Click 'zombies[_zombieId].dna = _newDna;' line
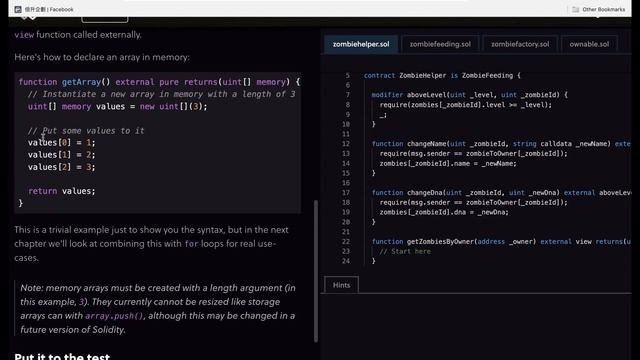Image resolution: width=640 pixels, height=360 pixels. (x=444, y=212)
